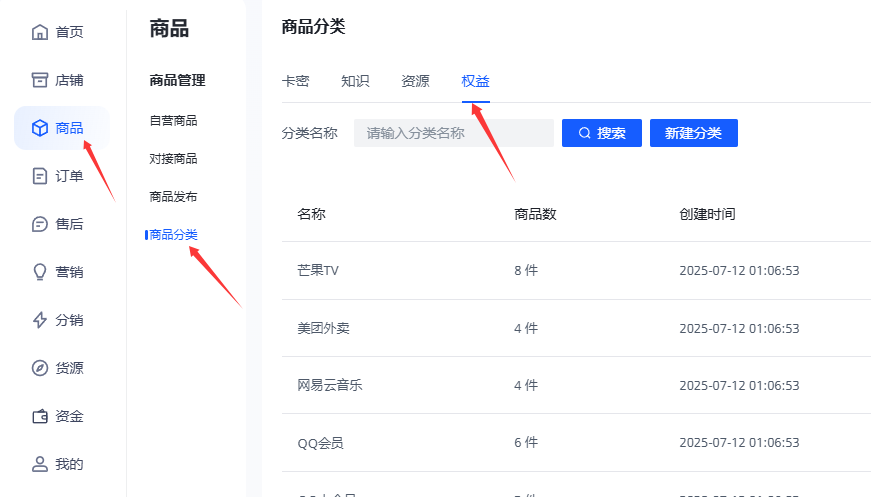Click the creation time of 美团外卖

coord(739,328)
